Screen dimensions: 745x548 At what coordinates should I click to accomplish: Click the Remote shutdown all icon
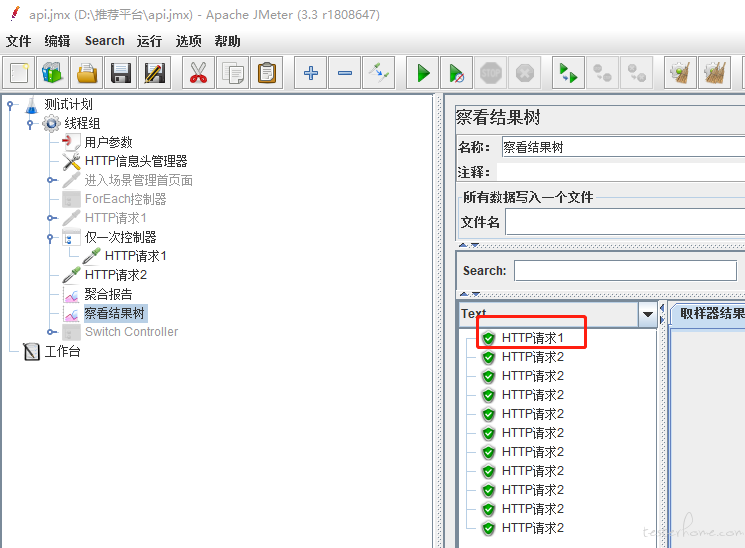click(637, 73)
